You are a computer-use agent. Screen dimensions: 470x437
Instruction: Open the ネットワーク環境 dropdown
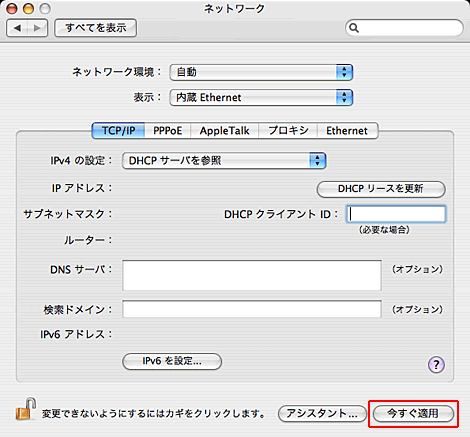tap(261, 72)
